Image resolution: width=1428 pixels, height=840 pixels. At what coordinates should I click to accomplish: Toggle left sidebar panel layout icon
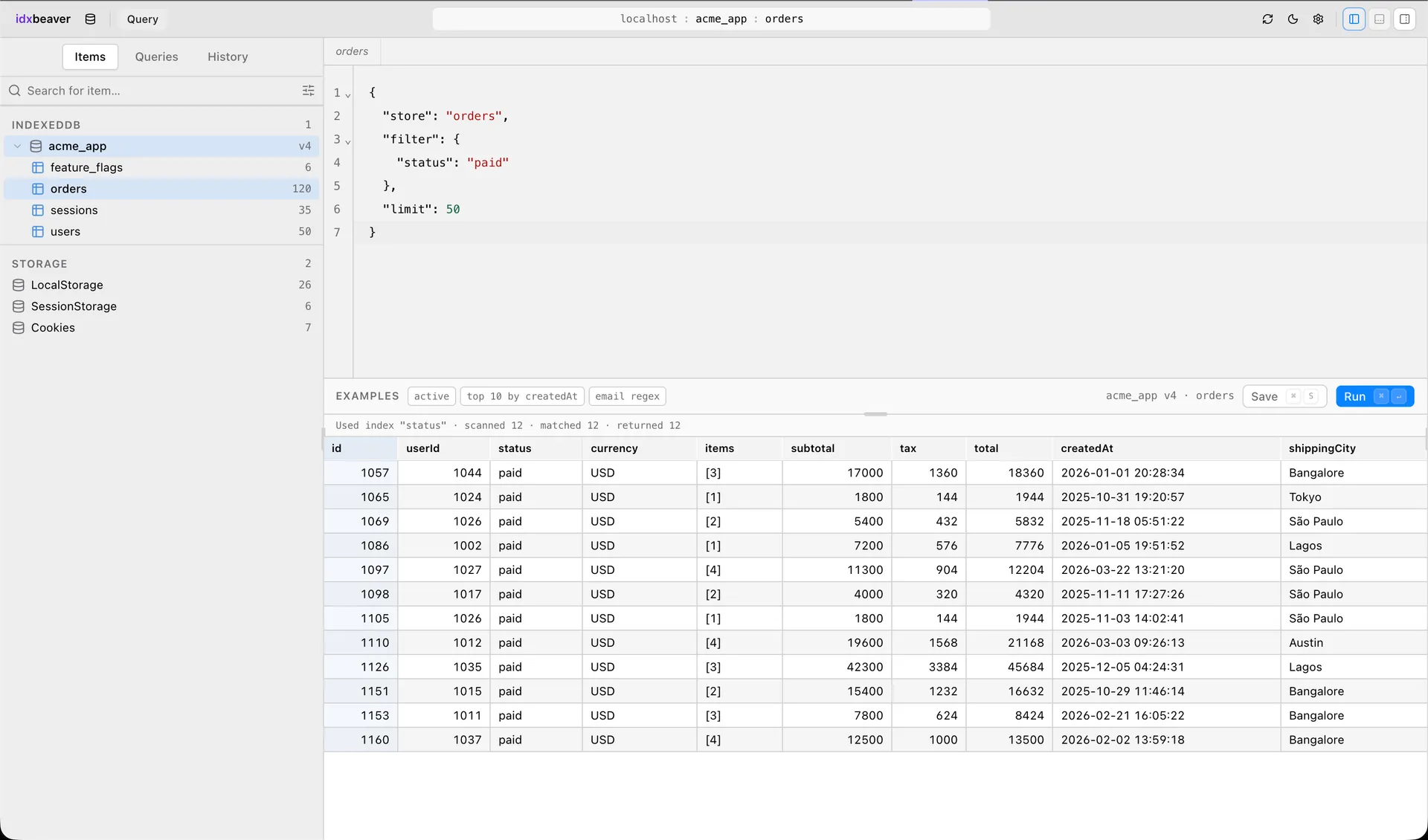pos(1354,19)
